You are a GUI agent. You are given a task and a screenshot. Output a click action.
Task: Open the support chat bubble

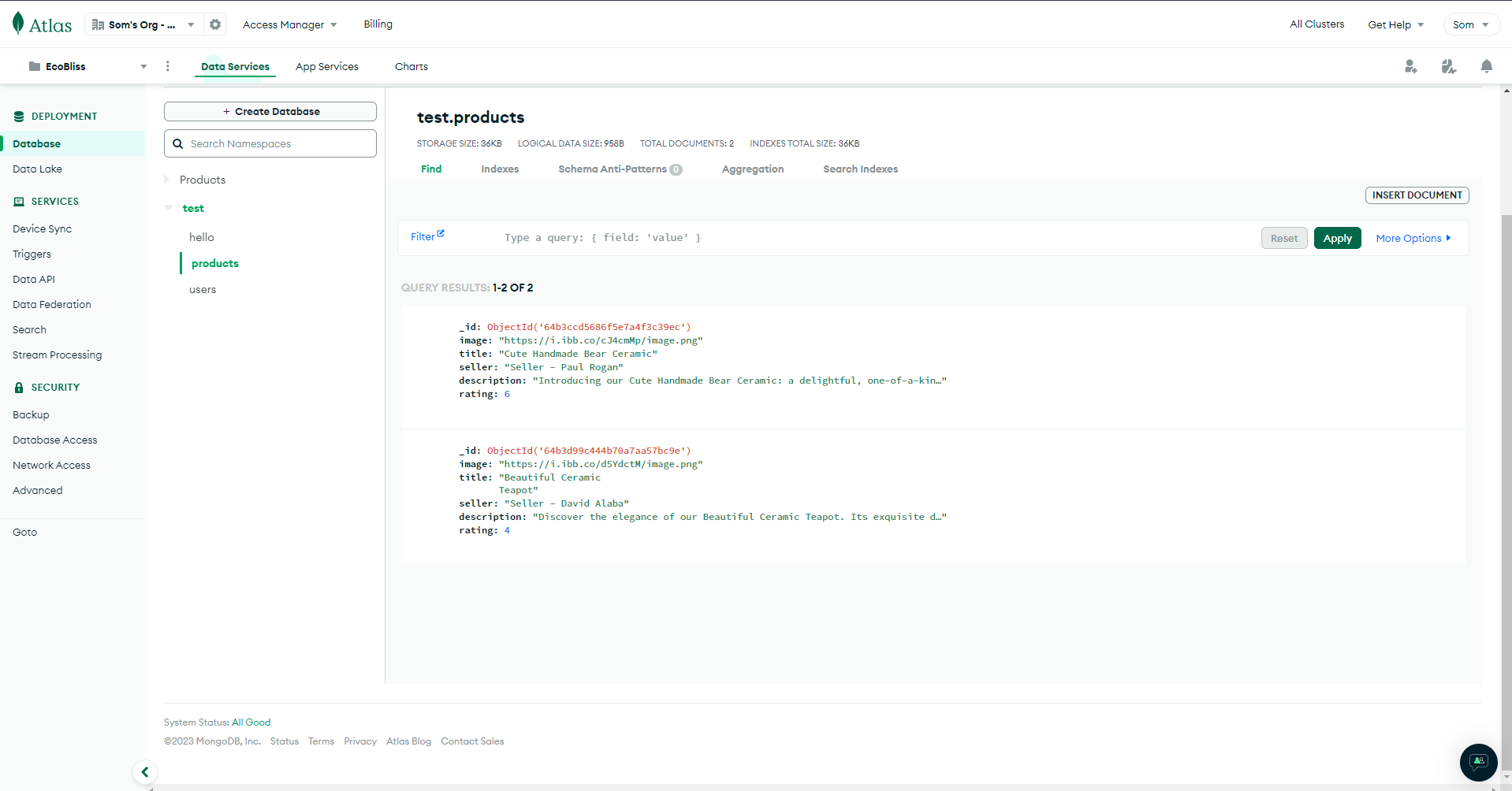(1479, 763)
